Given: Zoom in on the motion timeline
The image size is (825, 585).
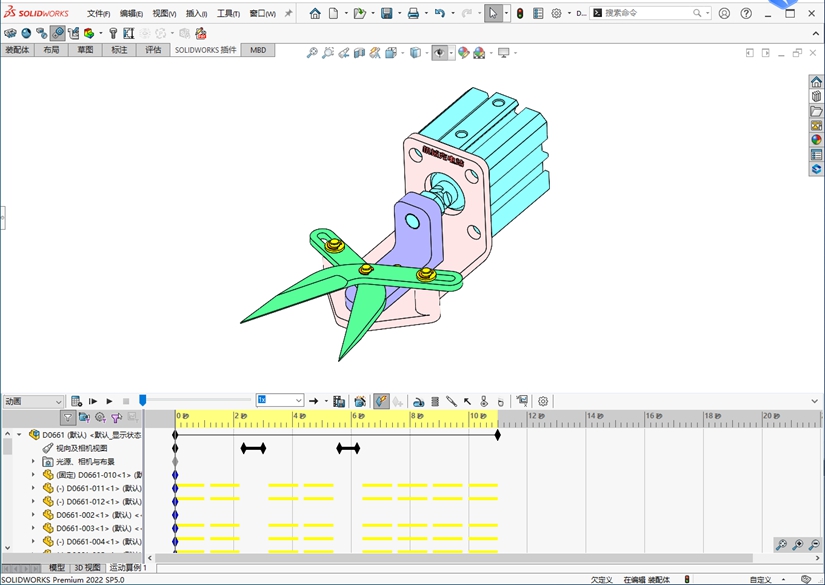Looking at the screenshot, I should tap(797, 545).
